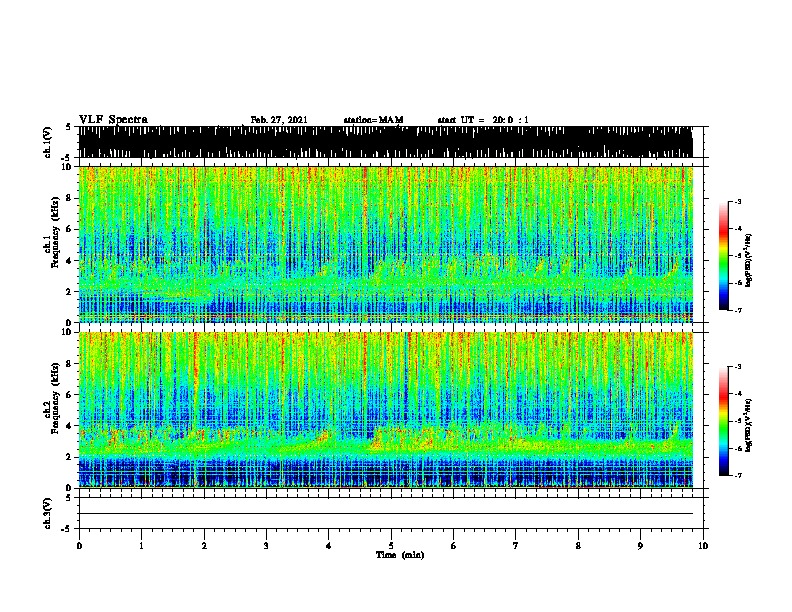Click the time axis tick label "0"
Screen dimensions: 792x612
(x=79, y=546)
